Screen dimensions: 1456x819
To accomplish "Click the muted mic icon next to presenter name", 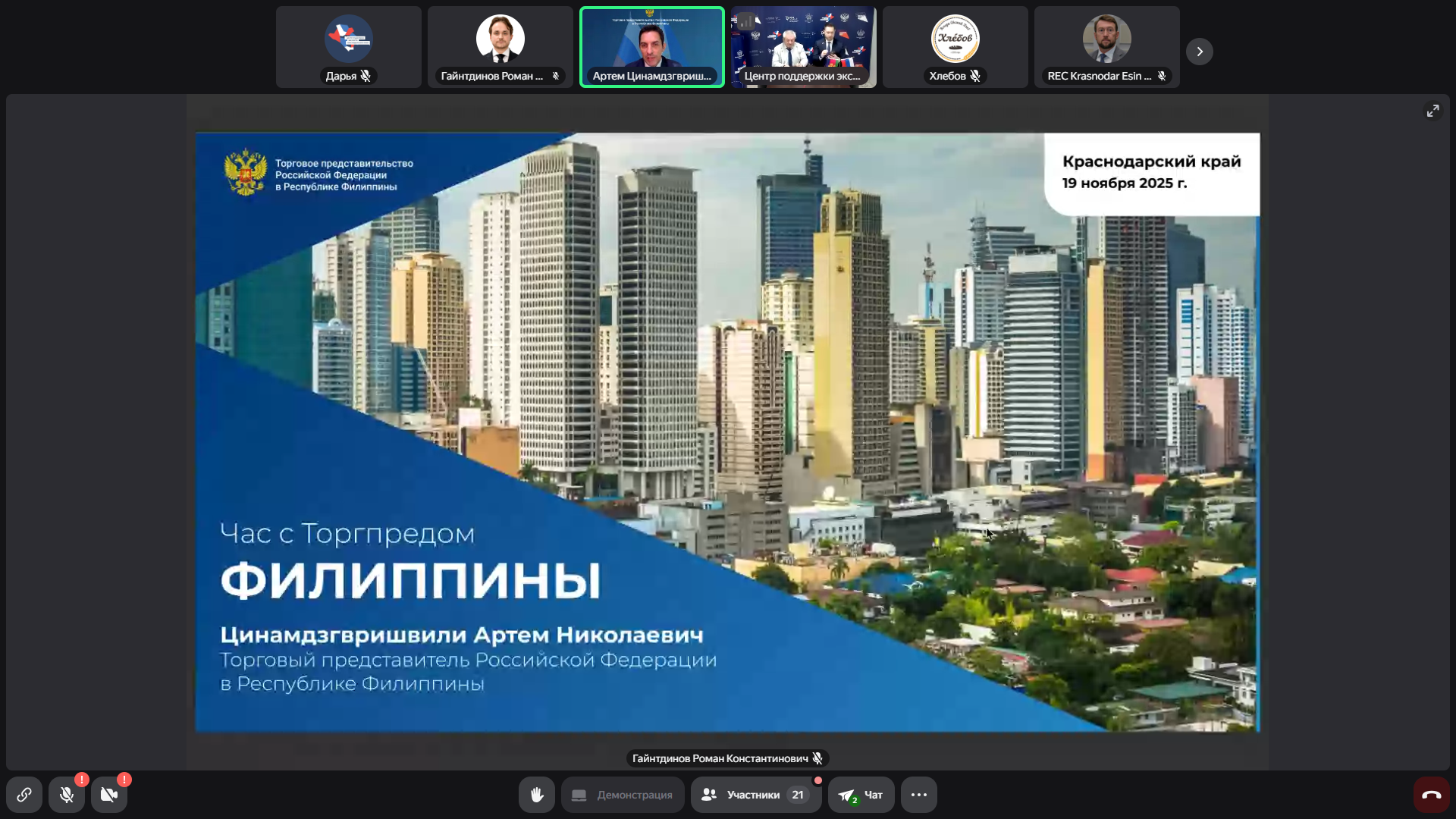I will 817,758.
